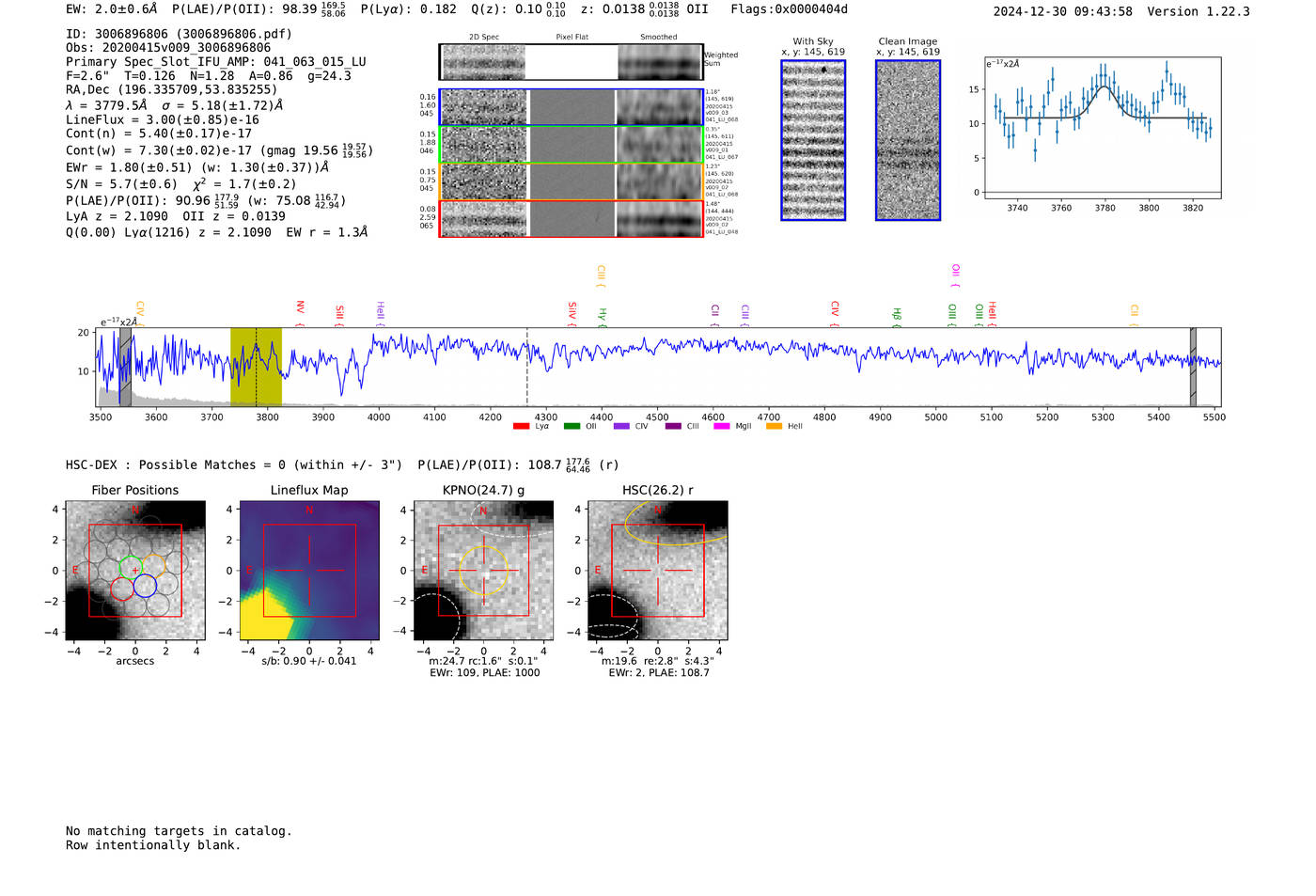Viewport: 1316px width, 896px height.
Task: Select the green-bordered 2D spectrum row
Action: click(571, 145)
